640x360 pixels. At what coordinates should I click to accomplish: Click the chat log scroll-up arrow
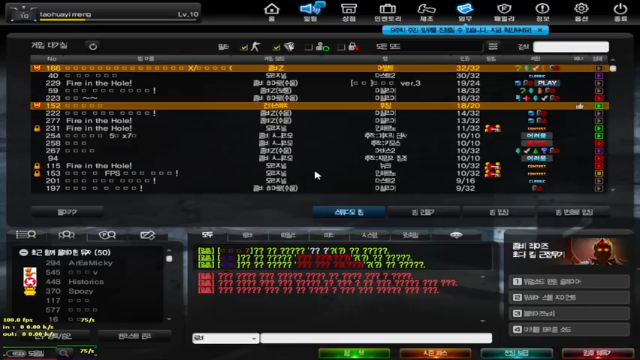point(483,277)
